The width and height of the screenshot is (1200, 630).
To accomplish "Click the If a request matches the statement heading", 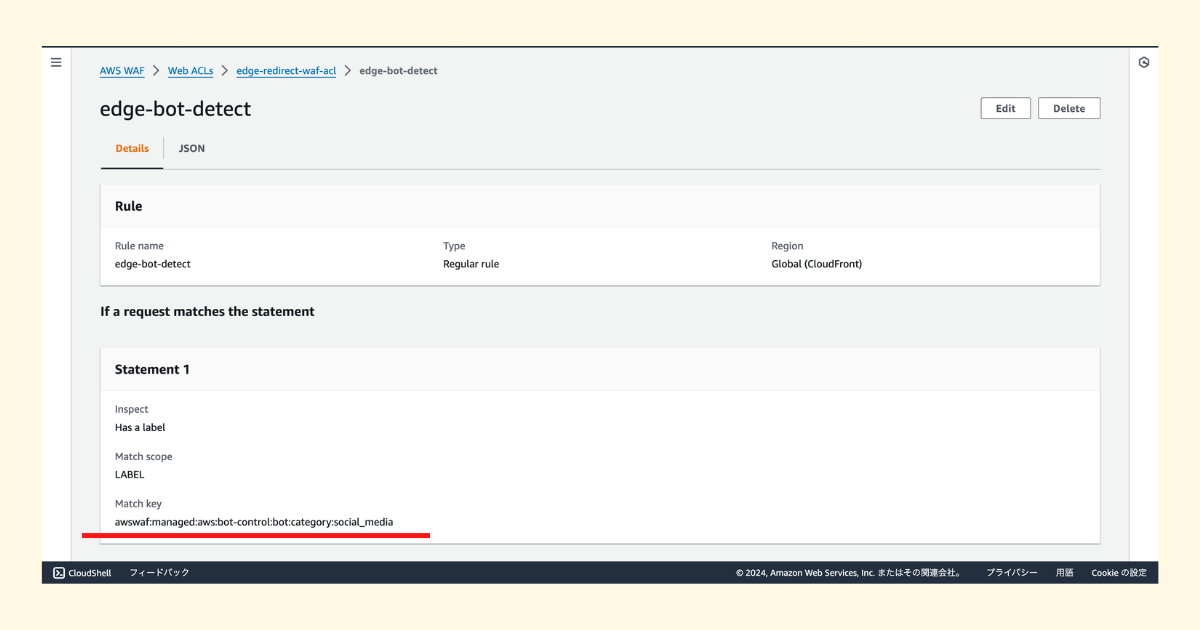I will (207, 312).
